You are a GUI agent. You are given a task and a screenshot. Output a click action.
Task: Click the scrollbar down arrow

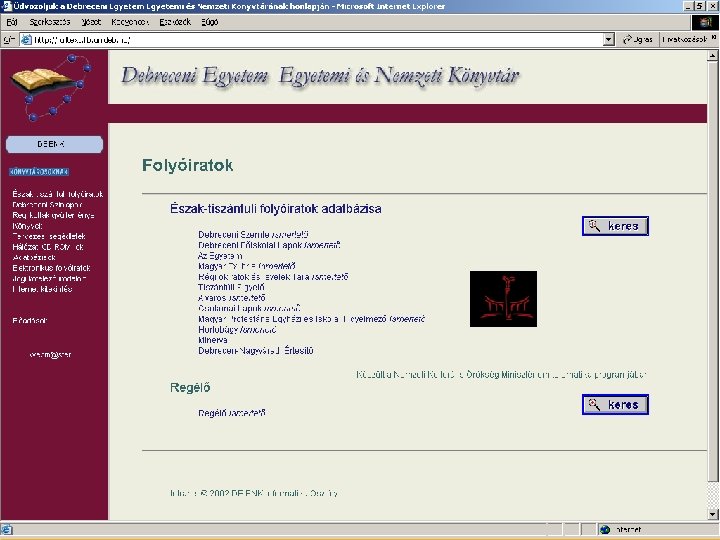click(713, 514)
